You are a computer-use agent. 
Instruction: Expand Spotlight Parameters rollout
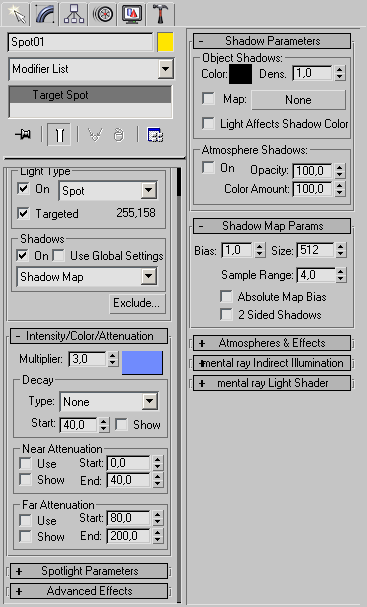89,571
